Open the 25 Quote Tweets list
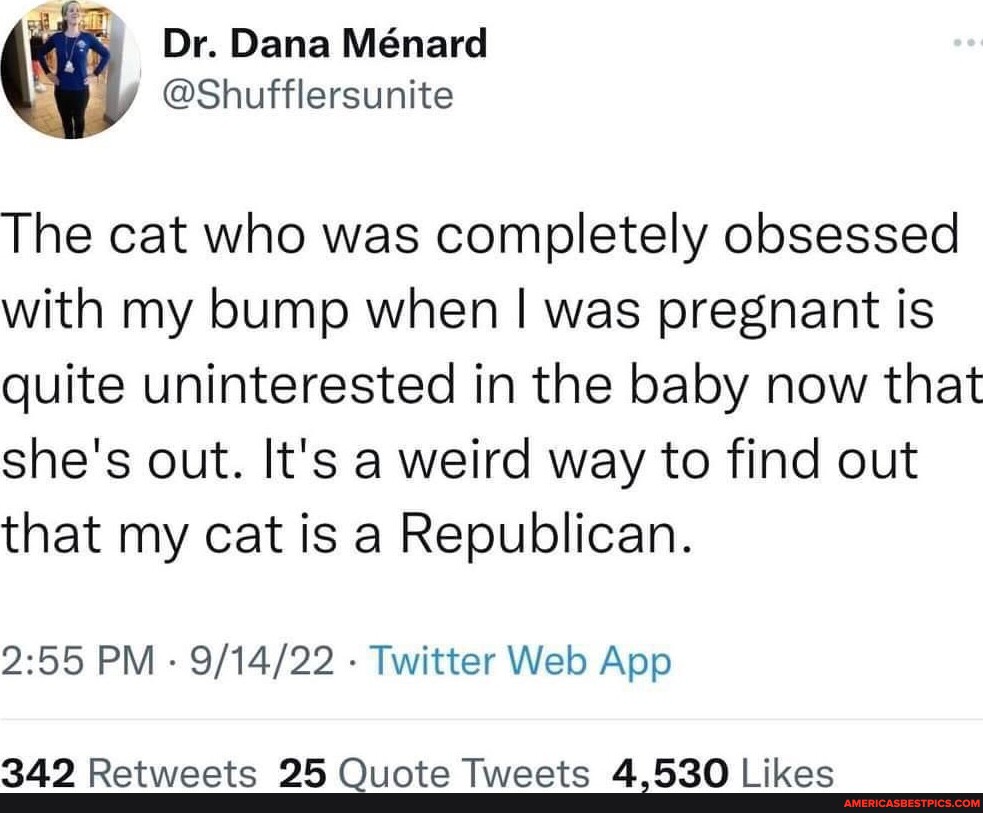This screenshot has width=983, height=813. [305, 772]
